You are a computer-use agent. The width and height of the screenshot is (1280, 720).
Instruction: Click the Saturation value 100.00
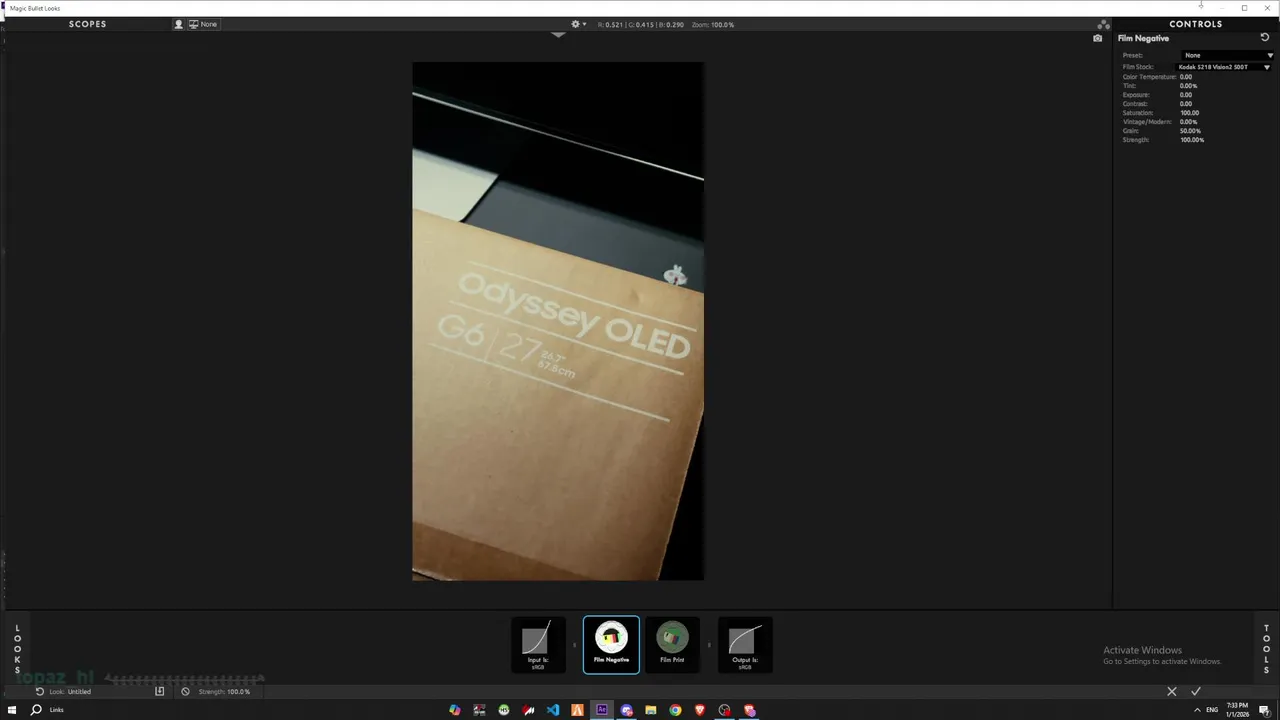1189,113
